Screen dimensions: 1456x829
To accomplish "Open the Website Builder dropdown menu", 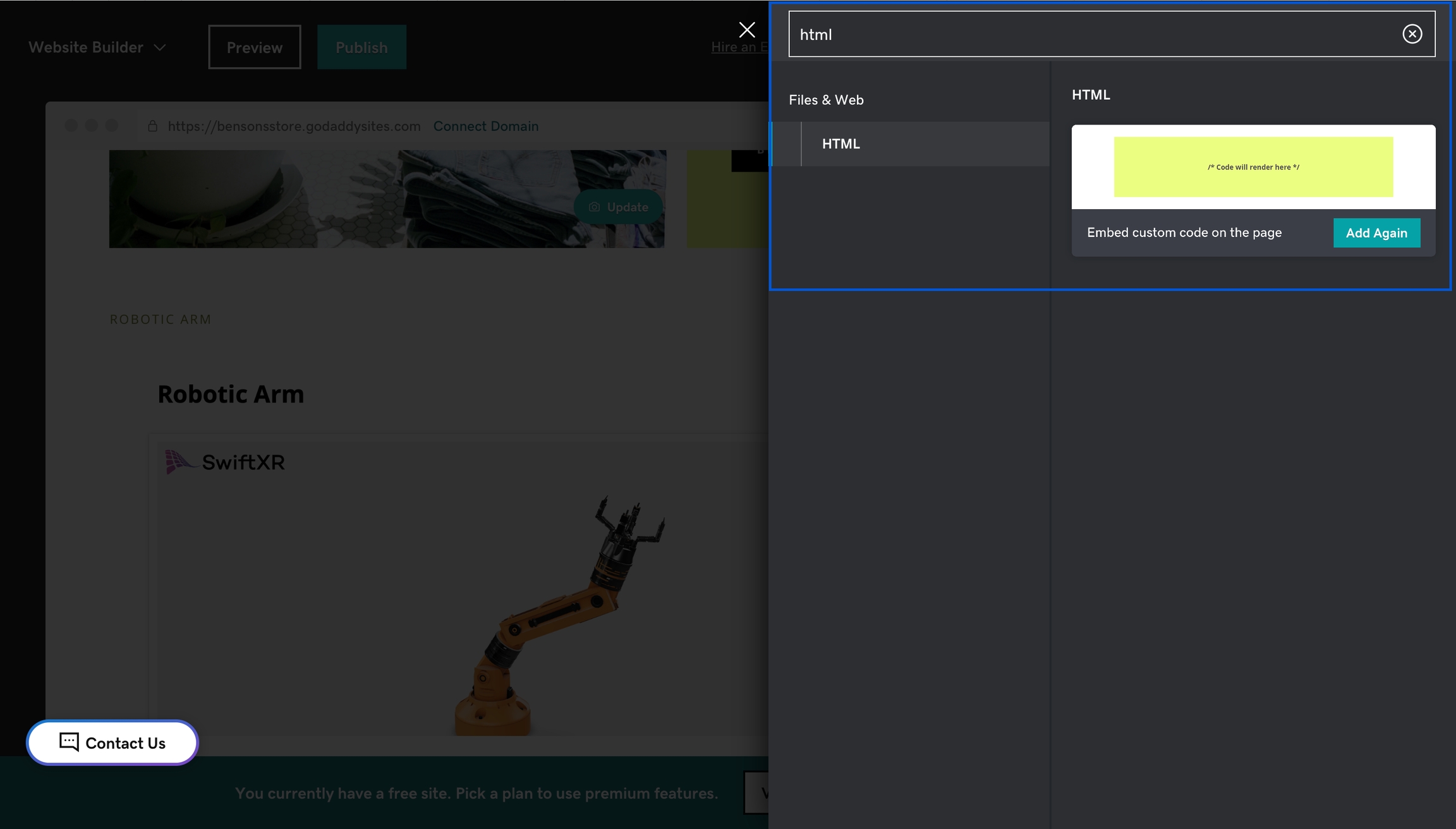I will (97, 47).
